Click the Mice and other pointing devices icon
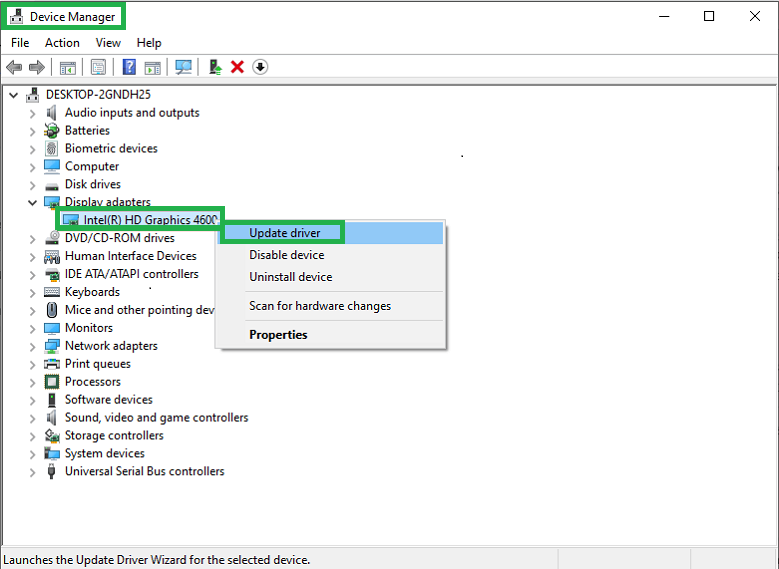Viewport: 779px width, 569px height. point(52,310)
